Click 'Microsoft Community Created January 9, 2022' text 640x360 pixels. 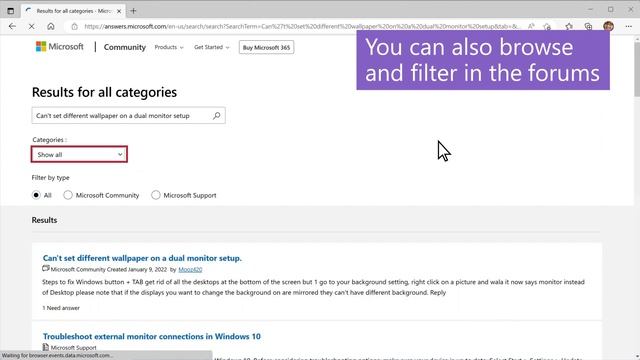tap(109, 269)
